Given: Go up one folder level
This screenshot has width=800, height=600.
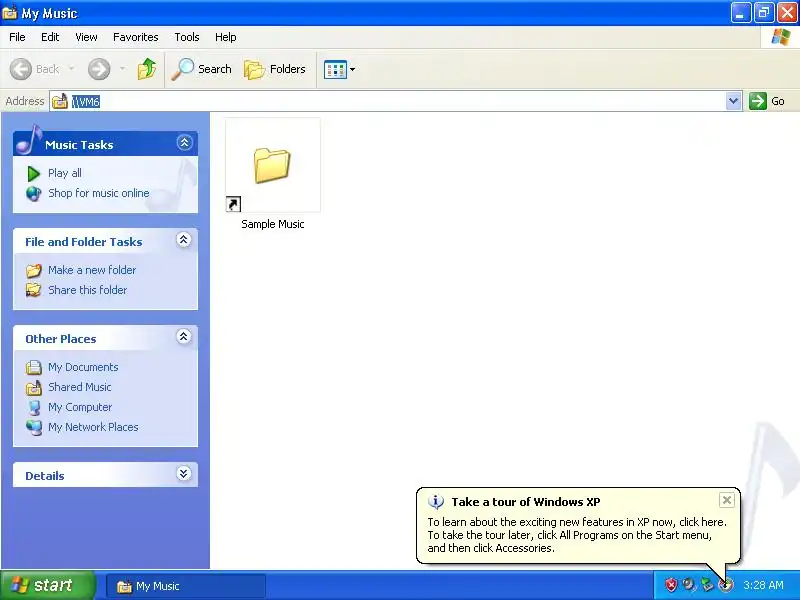Looking at the screenshot, I should [x=147, y=69].
